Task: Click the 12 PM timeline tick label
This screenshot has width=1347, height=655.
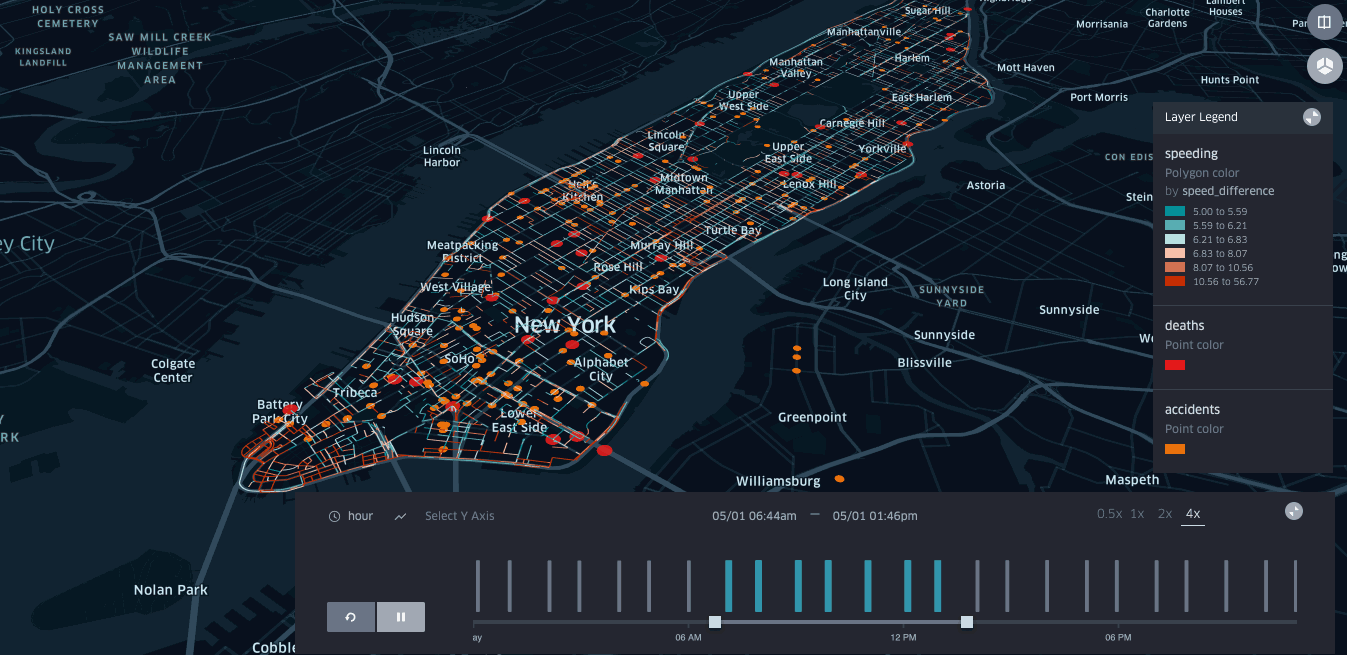Action: point(903,638)
